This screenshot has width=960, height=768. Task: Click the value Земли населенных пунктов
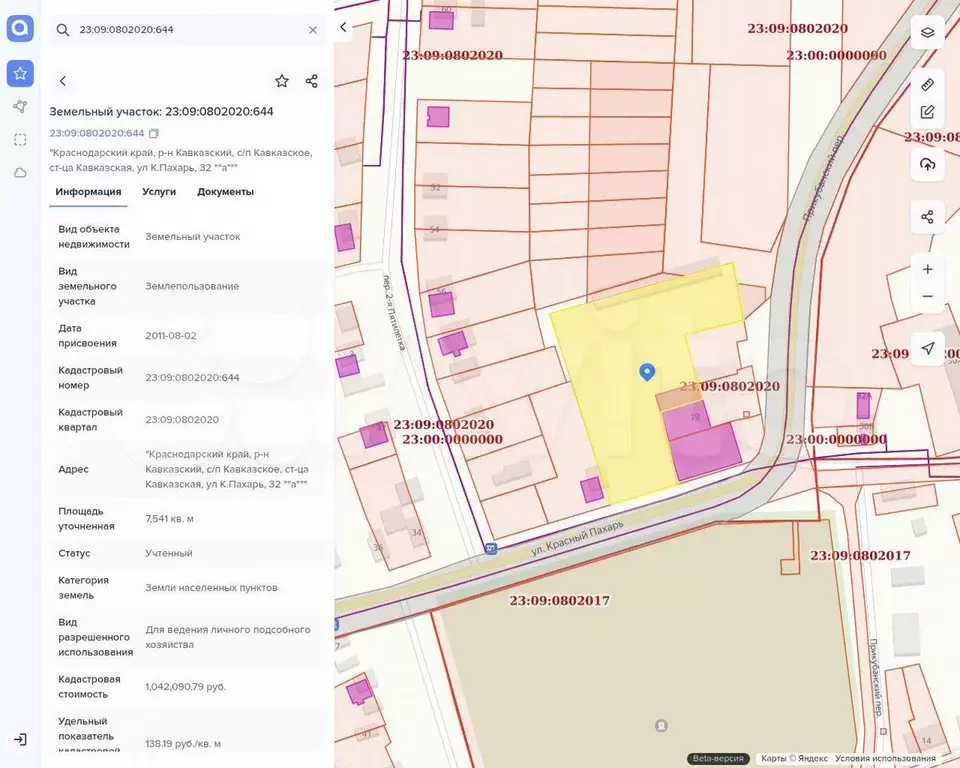tap(211, 587)
